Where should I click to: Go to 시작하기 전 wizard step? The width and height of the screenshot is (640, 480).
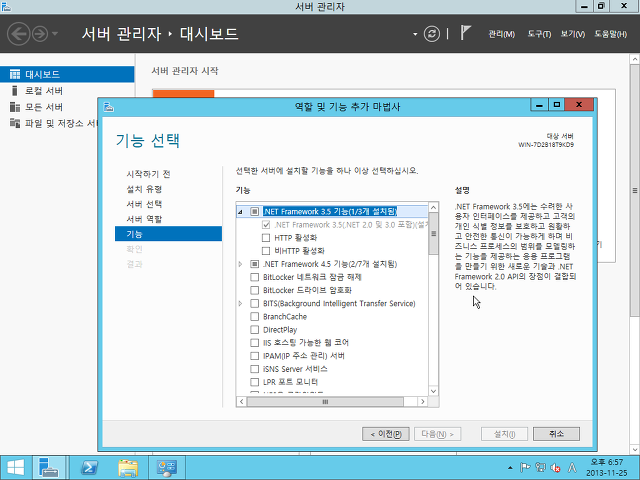click(149, 174)
